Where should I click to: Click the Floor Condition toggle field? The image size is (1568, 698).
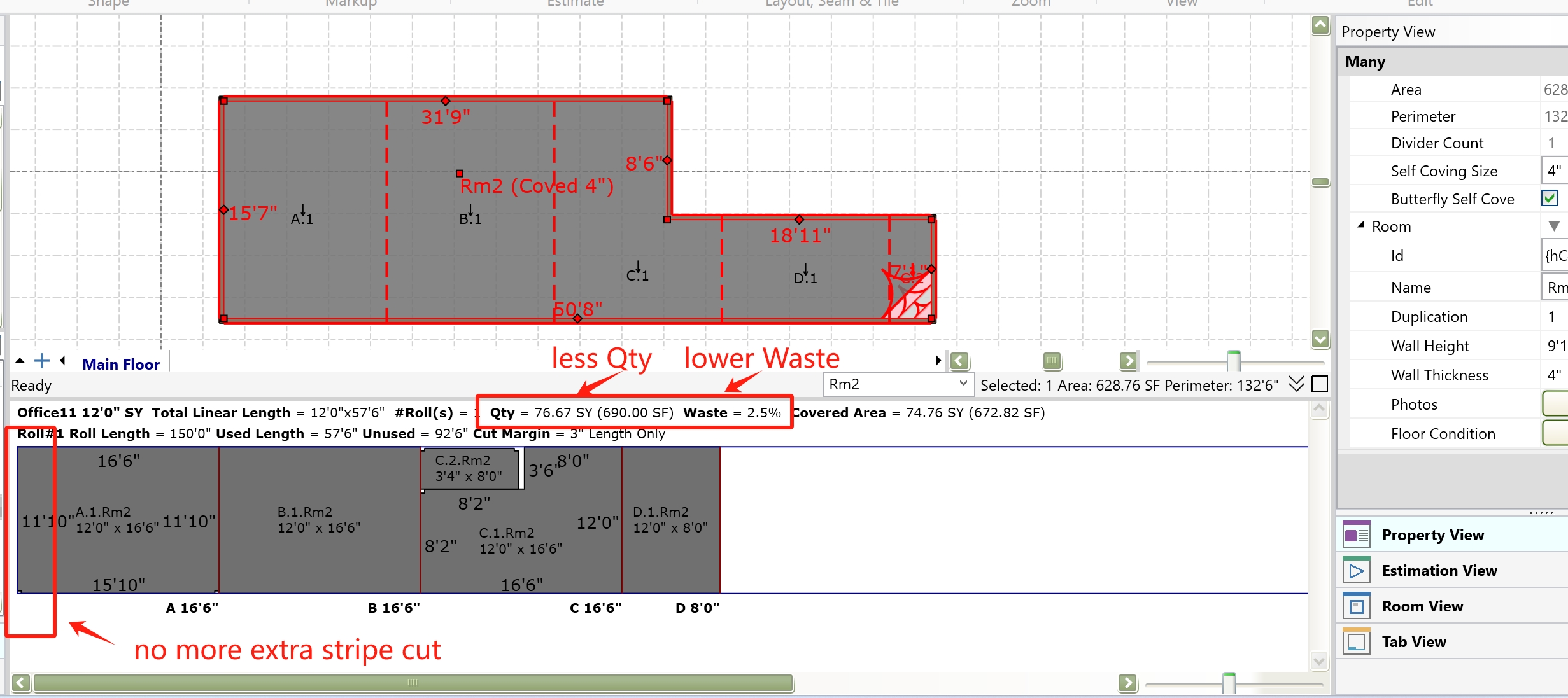(1555, 434)
